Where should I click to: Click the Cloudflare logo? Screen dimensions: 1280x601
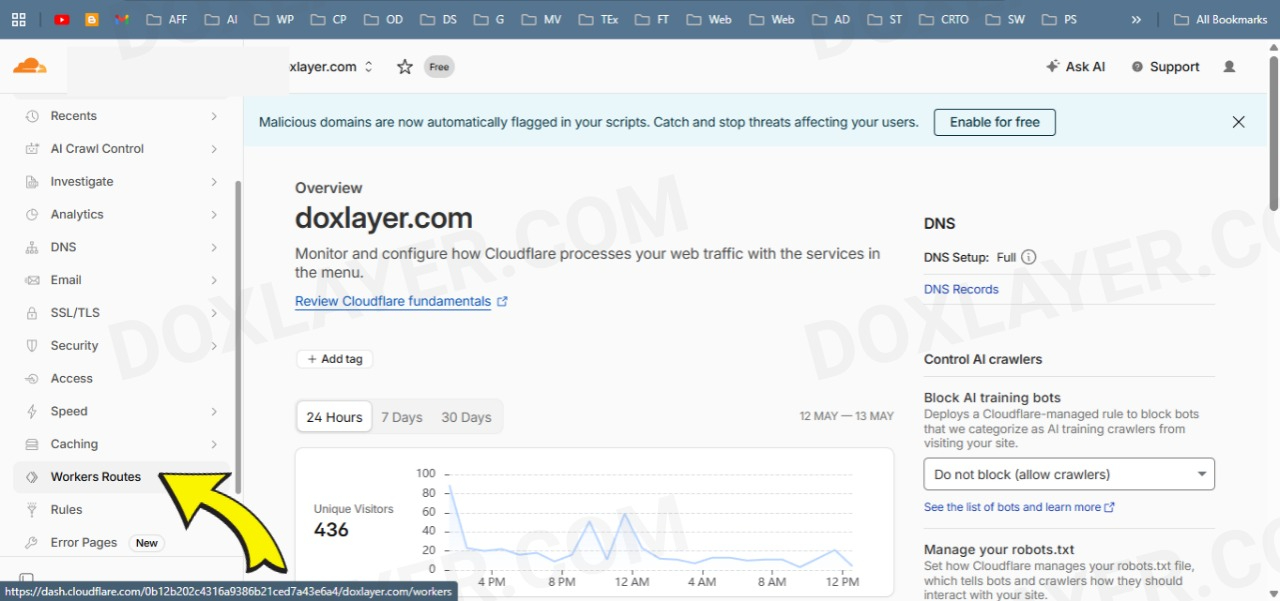[x=30, y=66]
